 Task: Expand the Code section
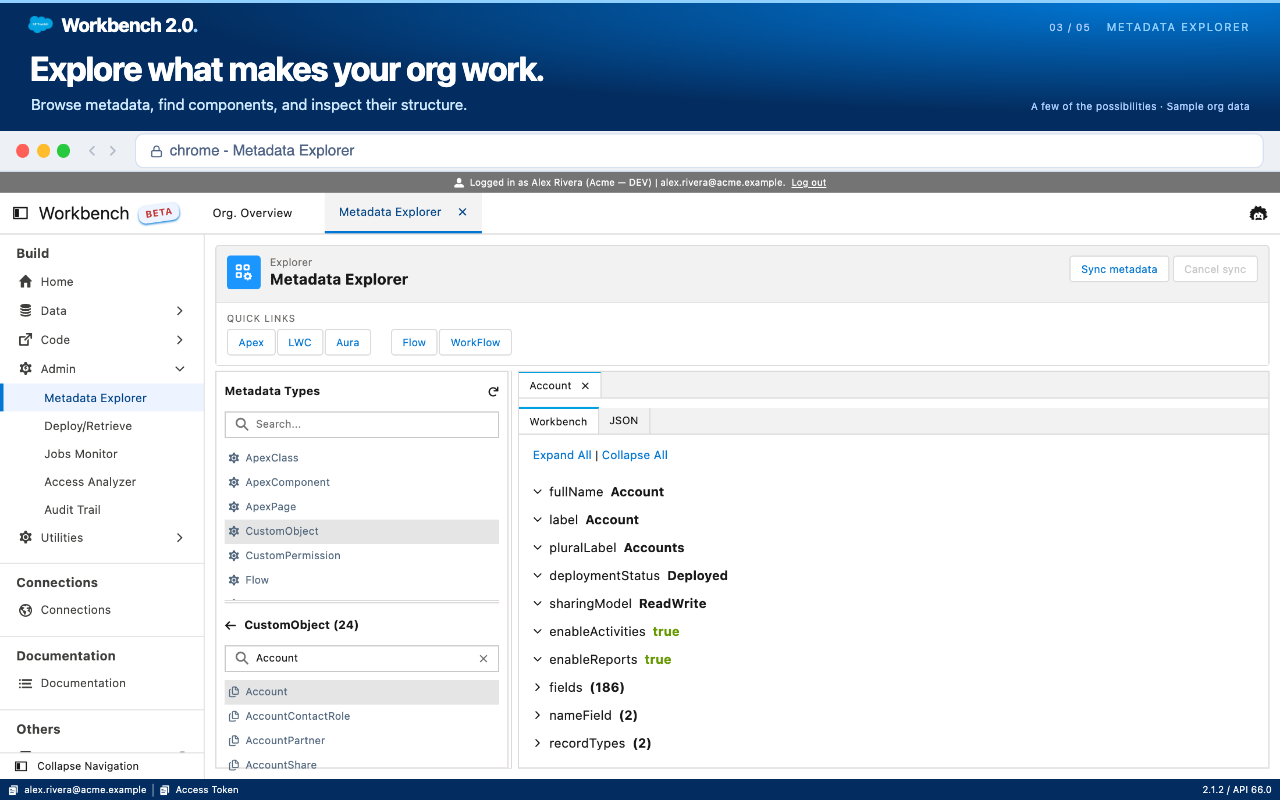pyautogui.click(x=102, y=340)
